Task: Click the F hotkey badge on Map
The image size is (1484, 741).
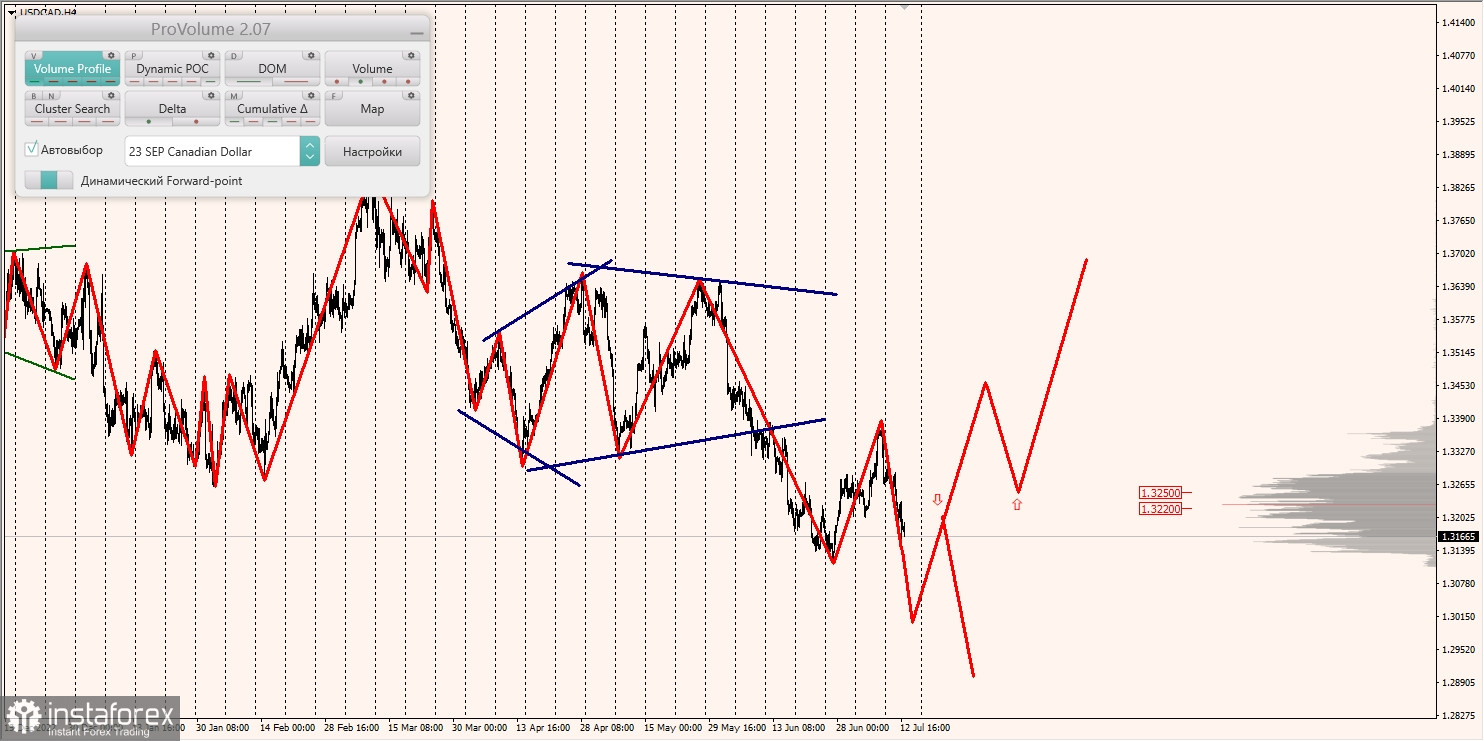Action: point(334,96)
